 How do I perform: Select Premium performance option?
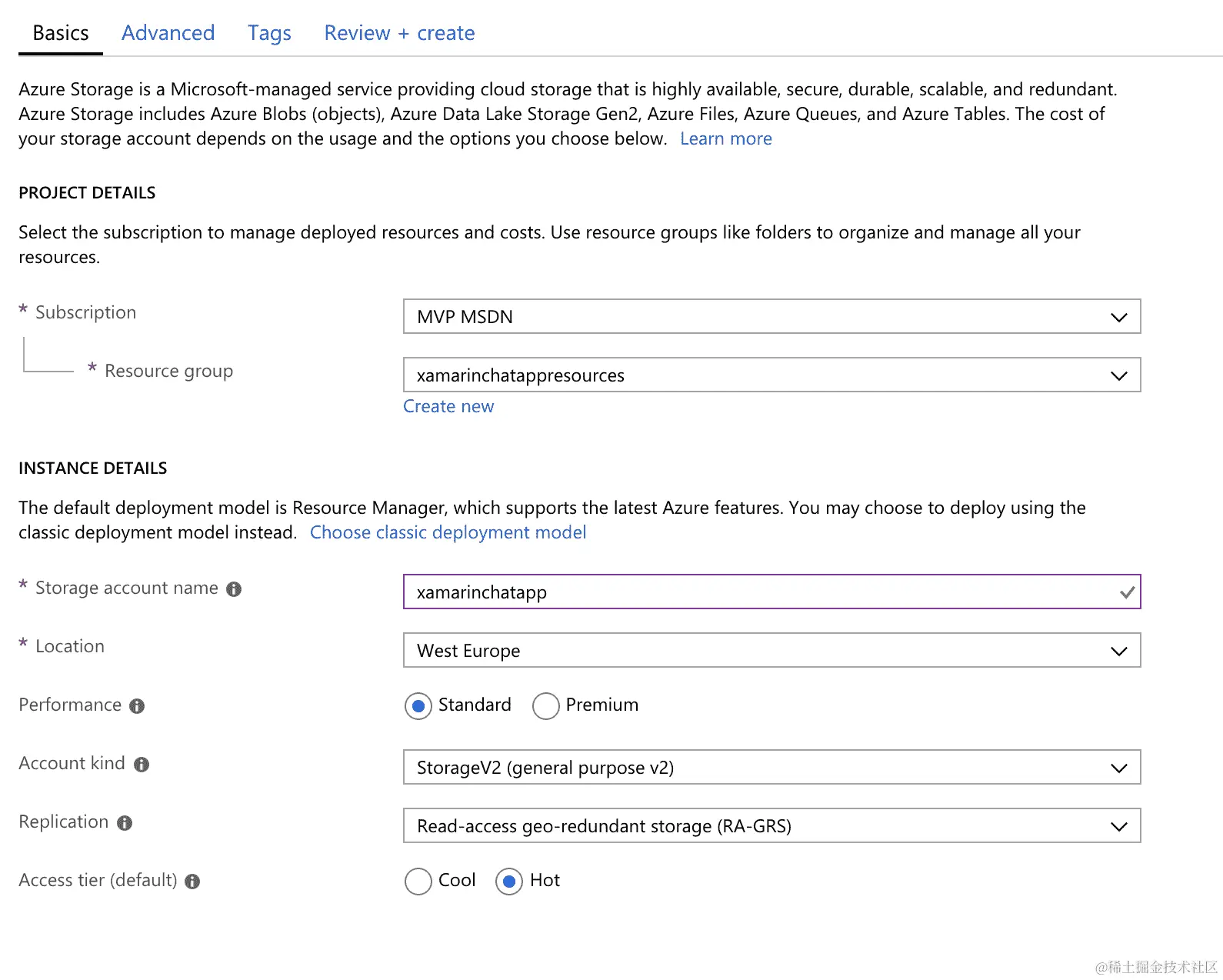click(545, 706)
